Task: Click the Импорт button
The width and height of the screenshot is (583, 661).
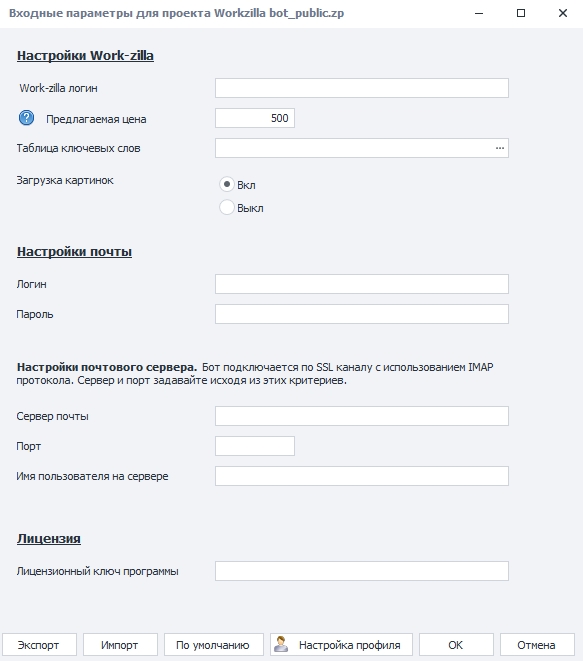Action: pos(120,645)
